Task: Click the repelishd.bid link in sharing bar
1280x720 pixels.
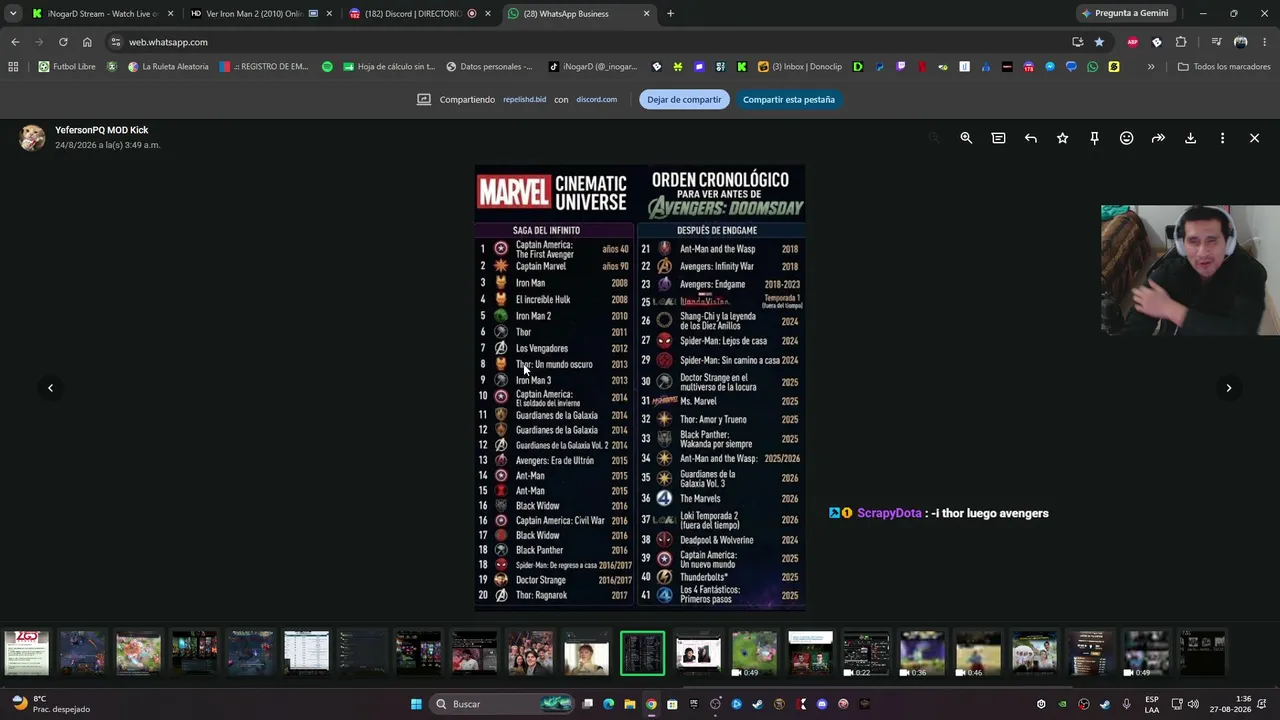Action: point(525,100)
